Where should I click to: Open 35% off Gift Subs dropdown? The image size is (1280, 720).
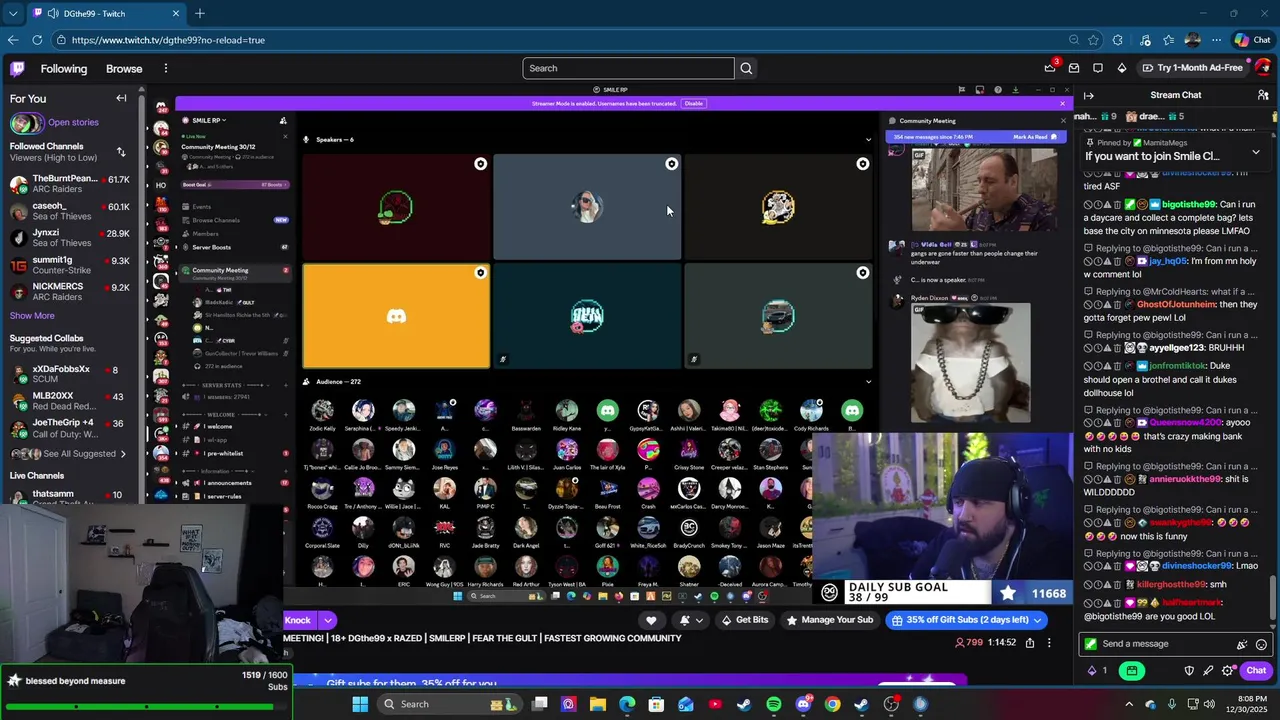[x=966, y=620]
